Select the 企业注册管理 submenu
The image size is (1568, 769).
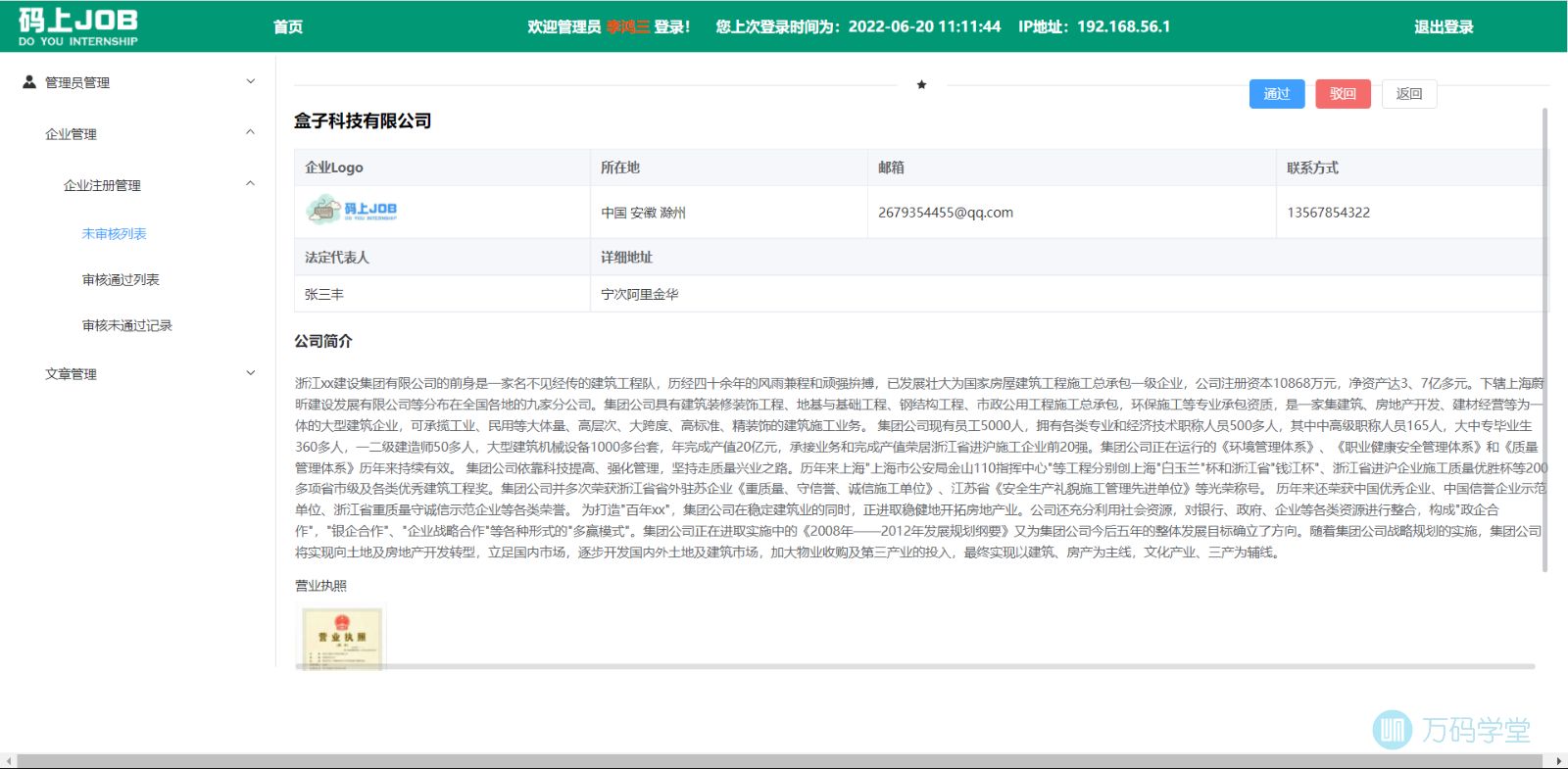click(138, 185)
